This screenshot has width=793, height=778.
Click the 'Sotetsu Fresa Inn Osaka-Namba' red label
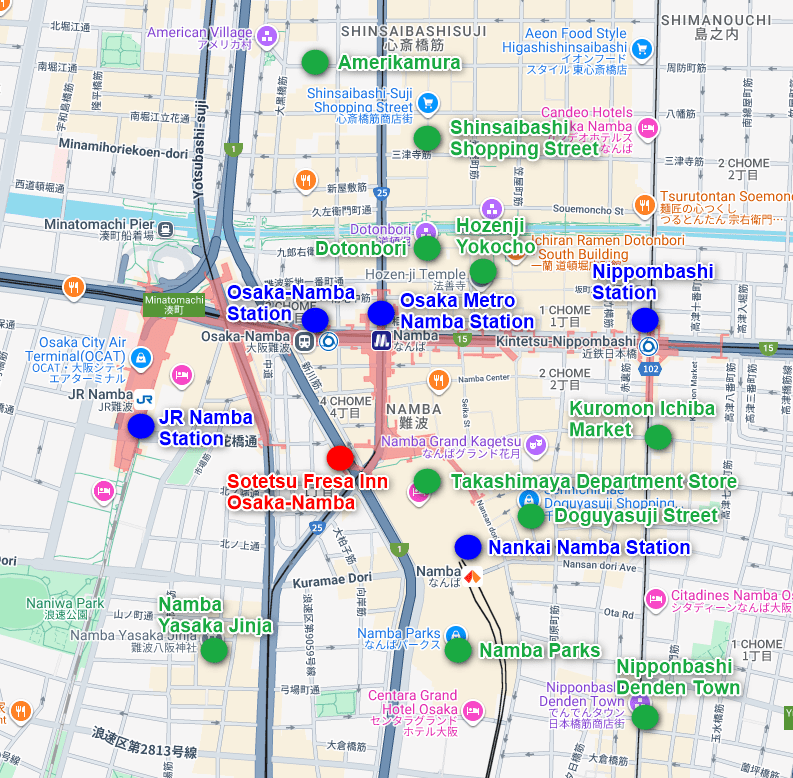307,492
